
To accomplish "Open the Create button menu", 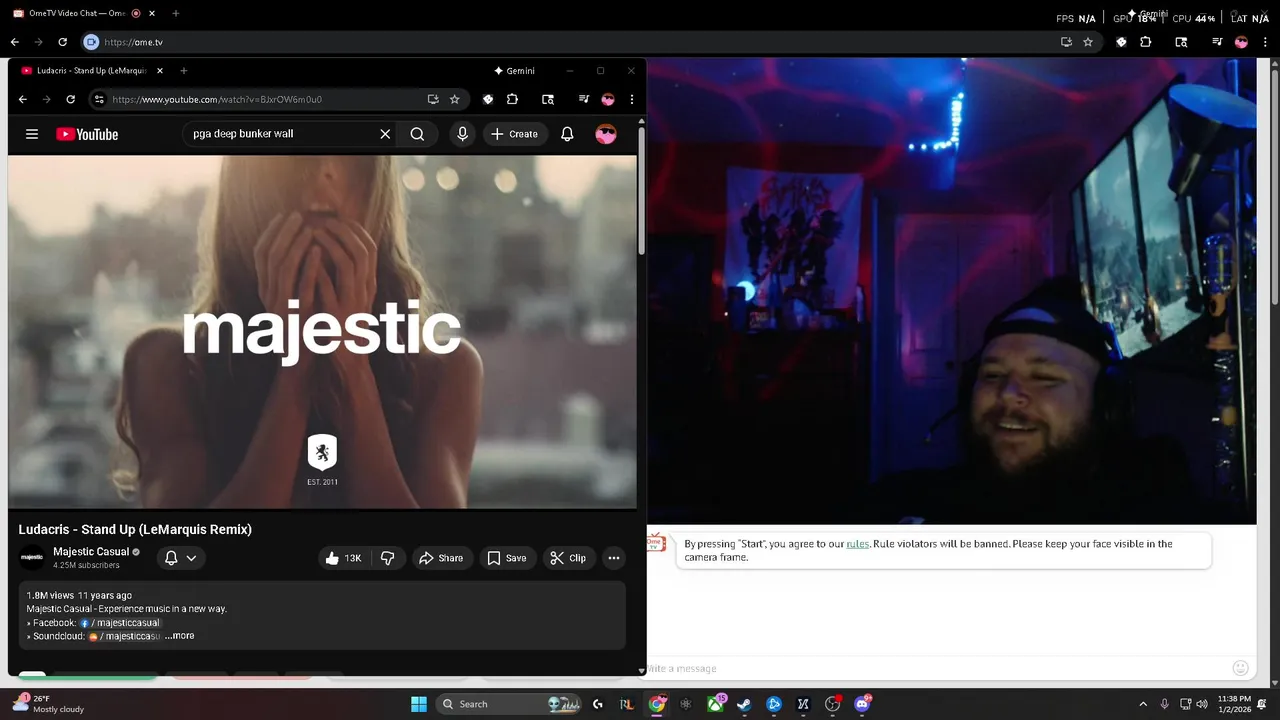I will point(515,134).
